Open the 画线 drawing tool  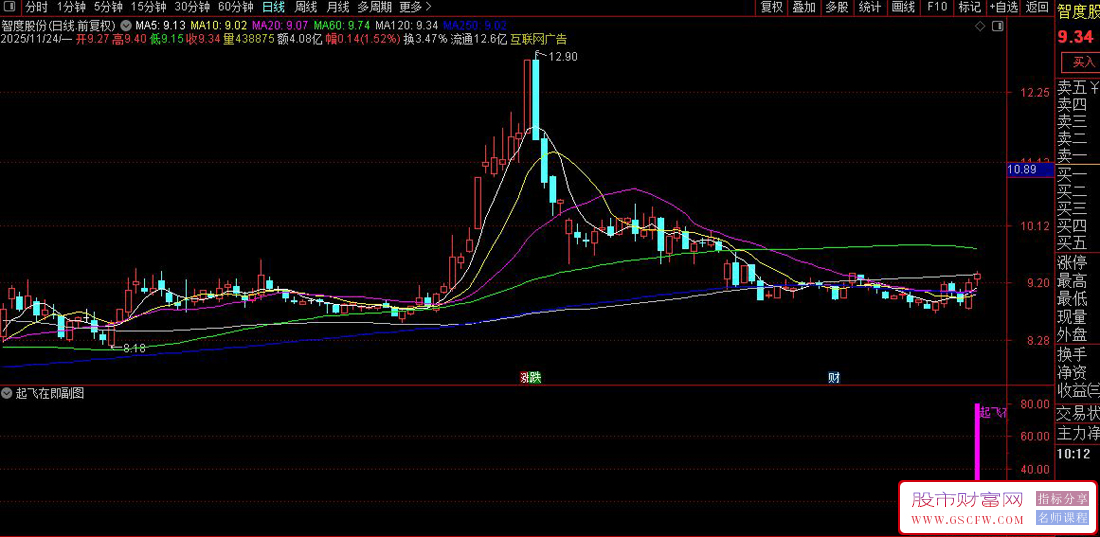[x=903, y=7]
